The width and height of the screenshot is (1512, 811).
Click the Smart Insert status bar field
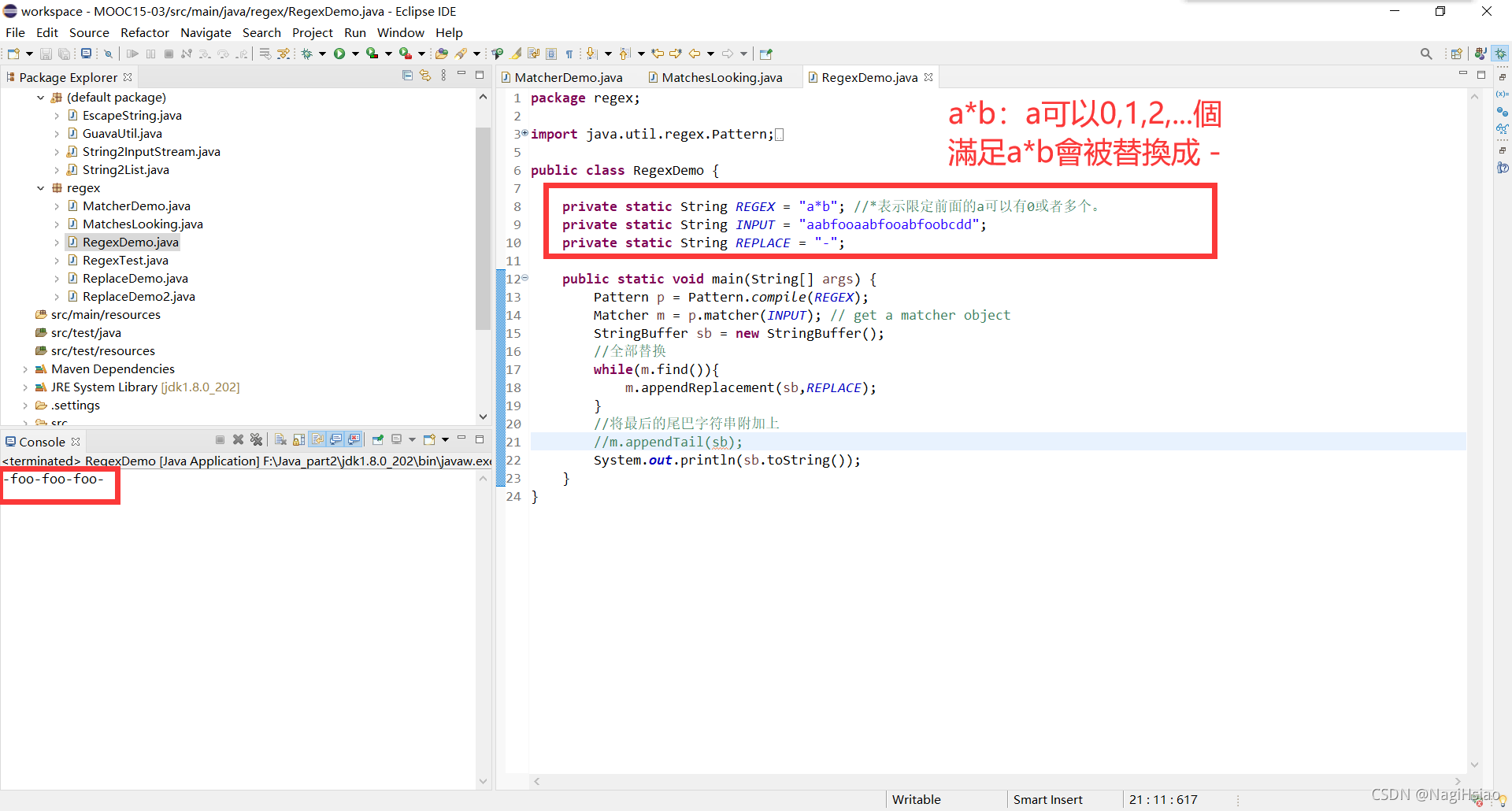coord(1047,799)
